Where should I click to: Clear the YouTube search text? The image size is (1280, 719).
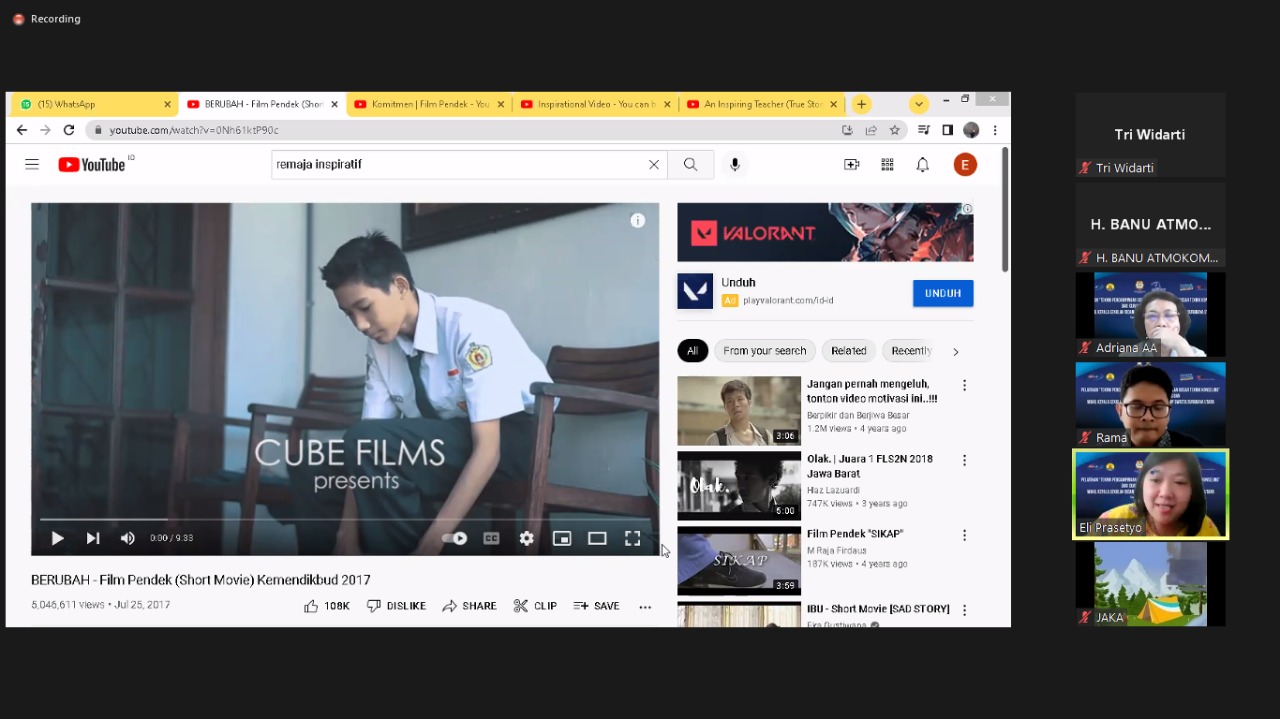(x=654, y=164)
